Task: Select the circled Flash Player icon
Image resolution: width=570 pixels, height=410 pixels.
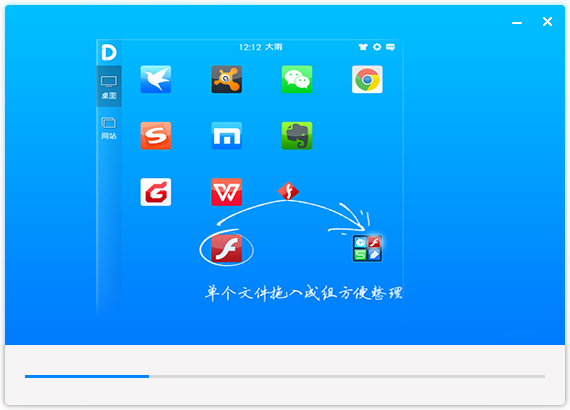Action: coord(226,249)
